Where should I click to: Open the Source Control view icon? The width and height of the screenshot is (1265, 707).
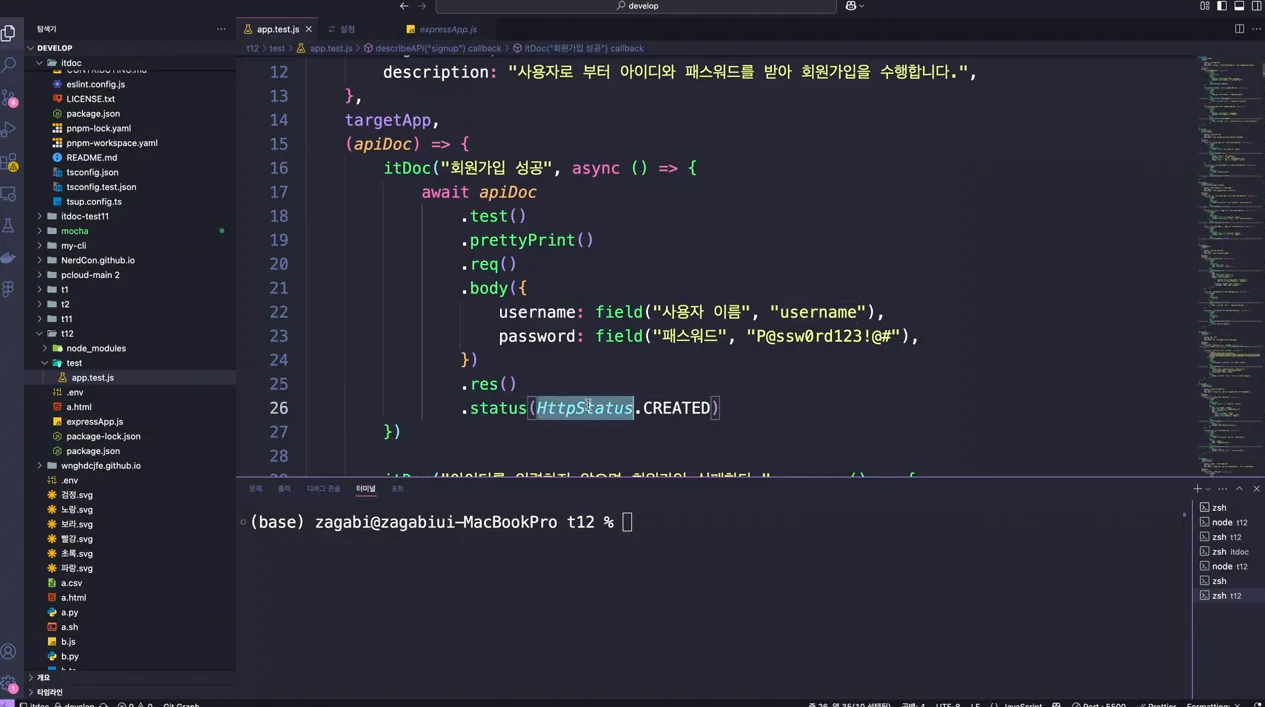click(x=9, y=98)
